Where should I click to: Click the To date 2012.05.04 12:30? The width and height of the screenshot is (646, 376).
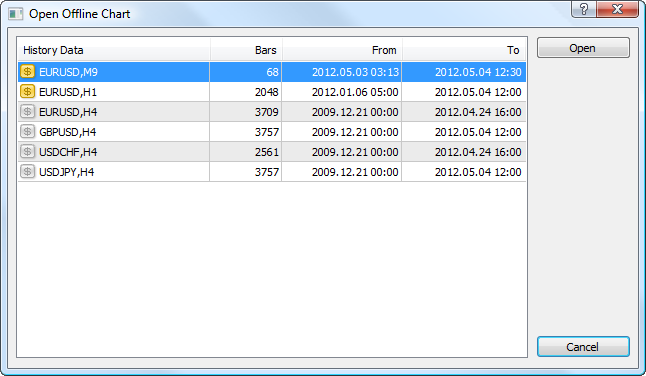tap(478, 72)
